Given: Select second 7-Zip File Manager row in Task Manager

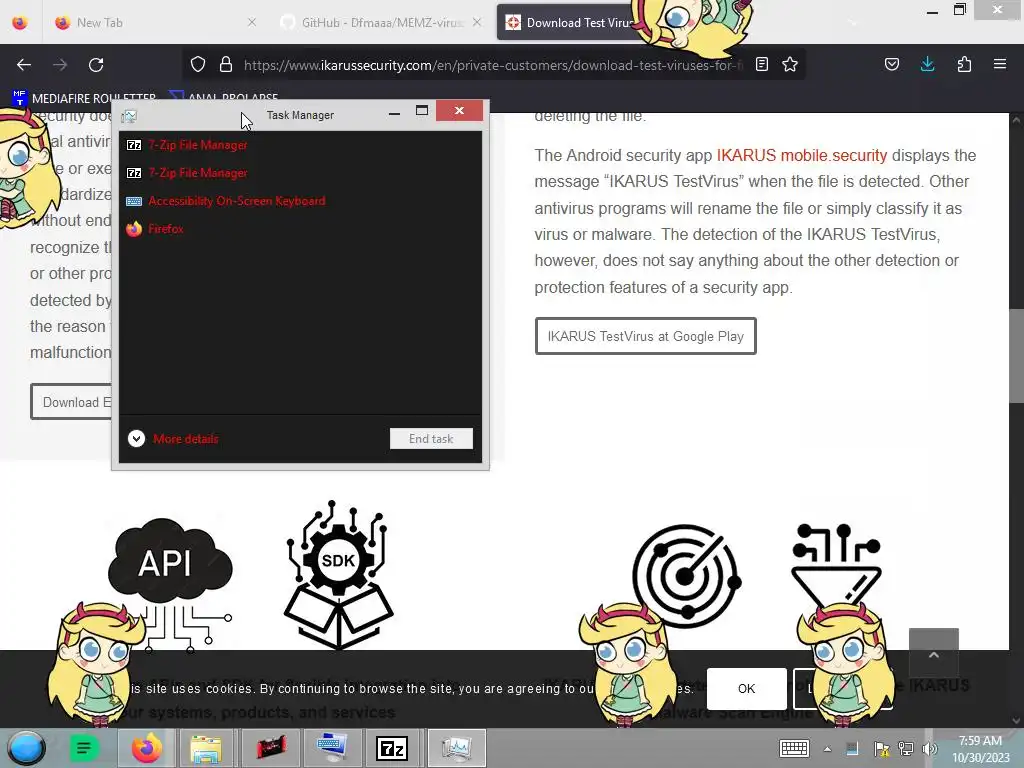Looking at the screenshot, I should (300, 173).
